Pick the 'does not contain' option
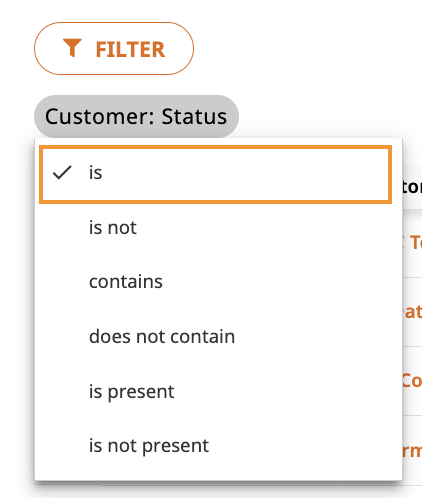This screenshot has height=498, width=422. click(x=215, y=336)
